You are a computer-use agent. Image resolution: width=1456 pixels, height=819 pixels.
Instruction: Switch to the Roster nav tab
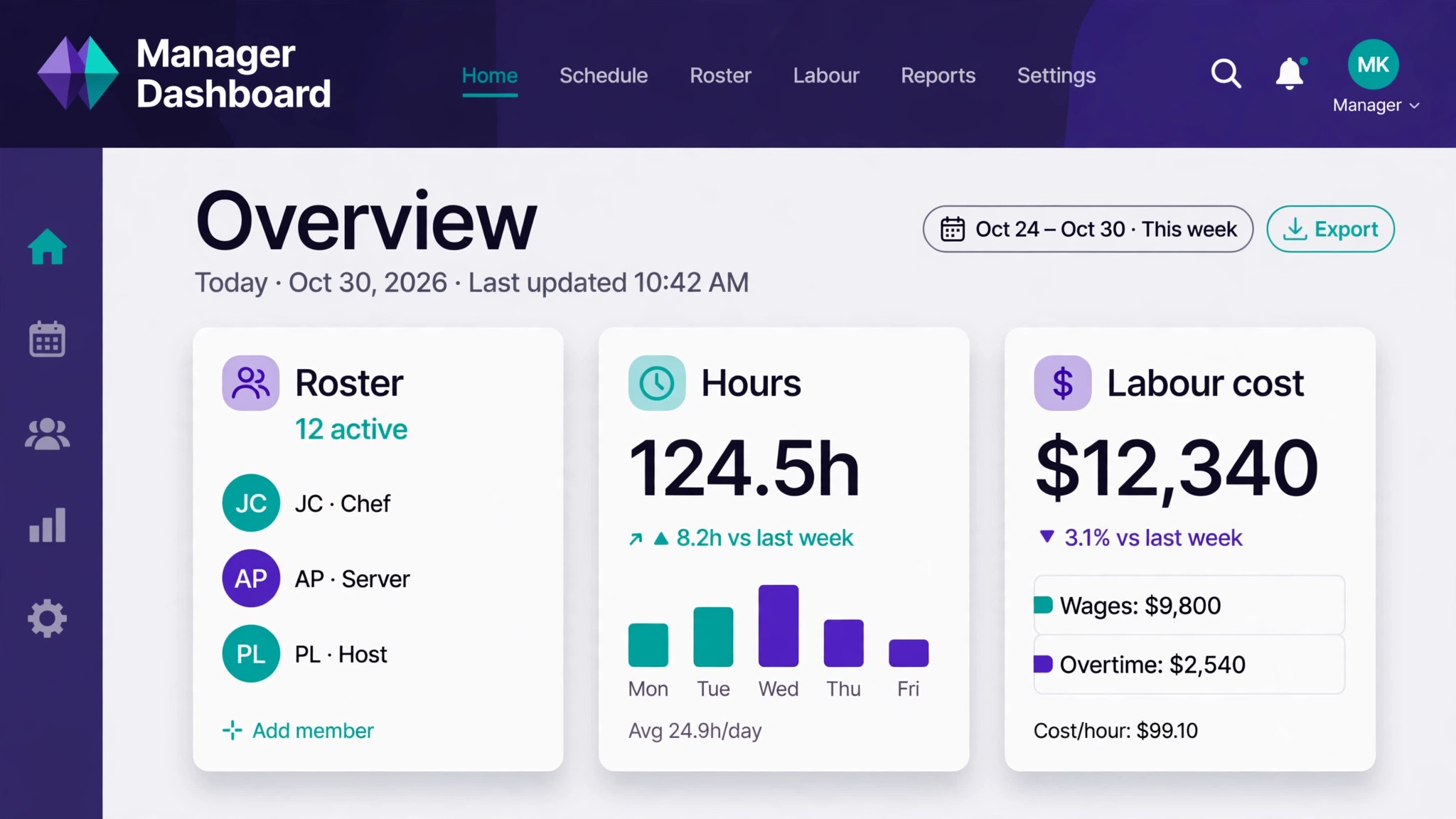pos(720,75)
